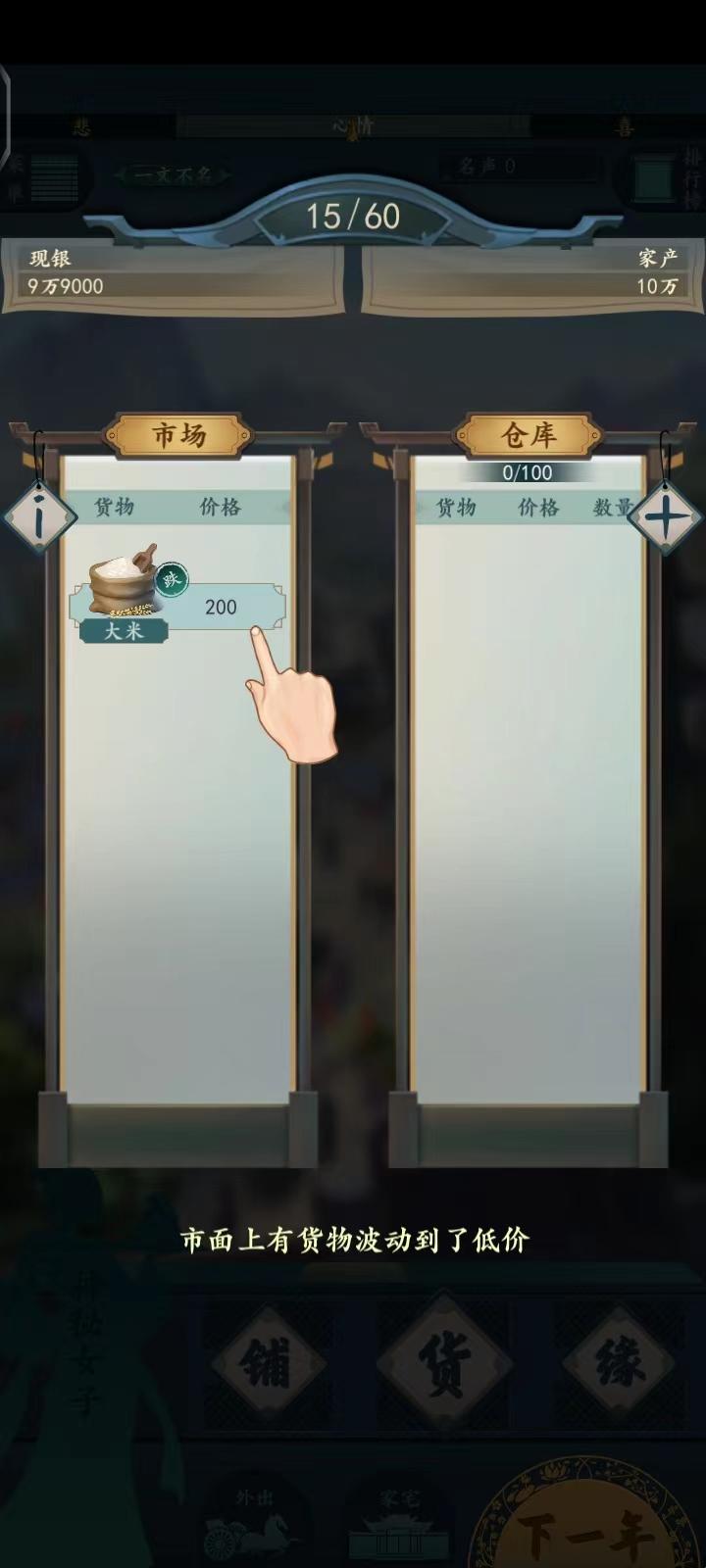Tap the green 跌 price-drop badge
The width and height of the screenshot is (706, 1568).
pos(173,579)
